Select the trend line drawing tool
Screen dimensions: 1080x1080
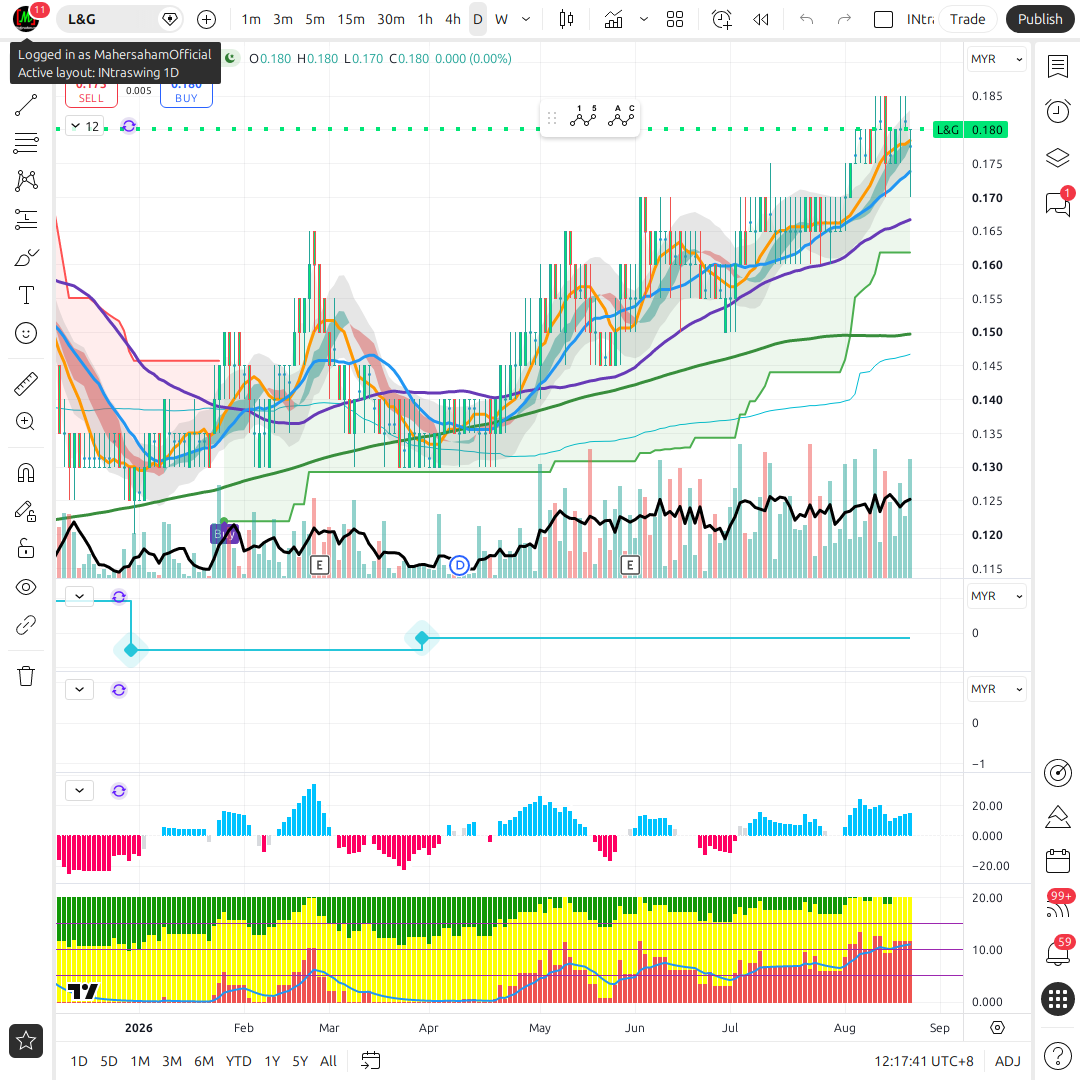click(x=26, y=105)
